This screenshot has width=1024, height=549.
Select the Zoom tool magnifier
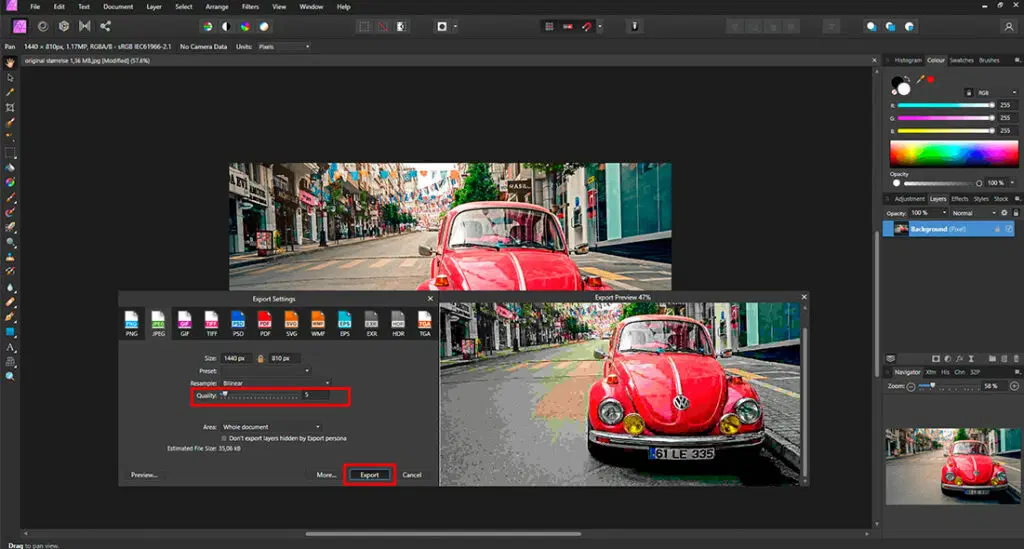coord(10,377)
